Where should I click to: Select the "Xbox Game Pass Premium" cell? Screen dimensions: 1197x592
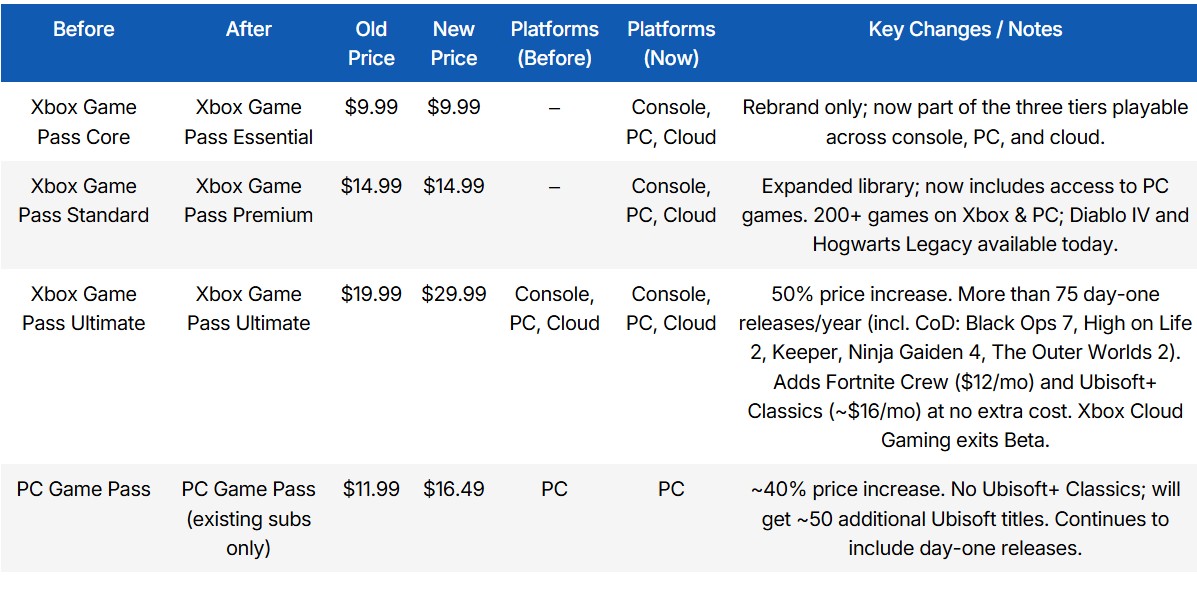click(x=248, y=200)
